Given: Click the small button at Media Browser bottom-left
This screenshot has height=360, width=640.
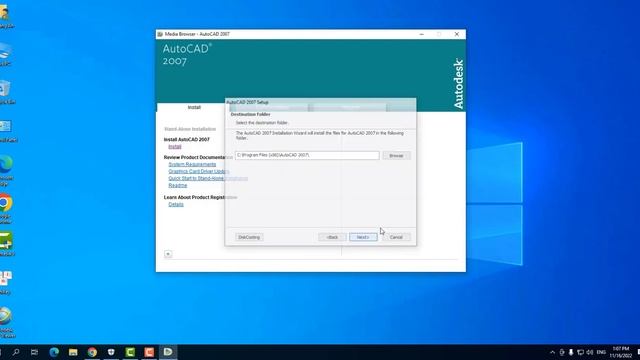Looking at the screenshot, I should pos(168,254).
